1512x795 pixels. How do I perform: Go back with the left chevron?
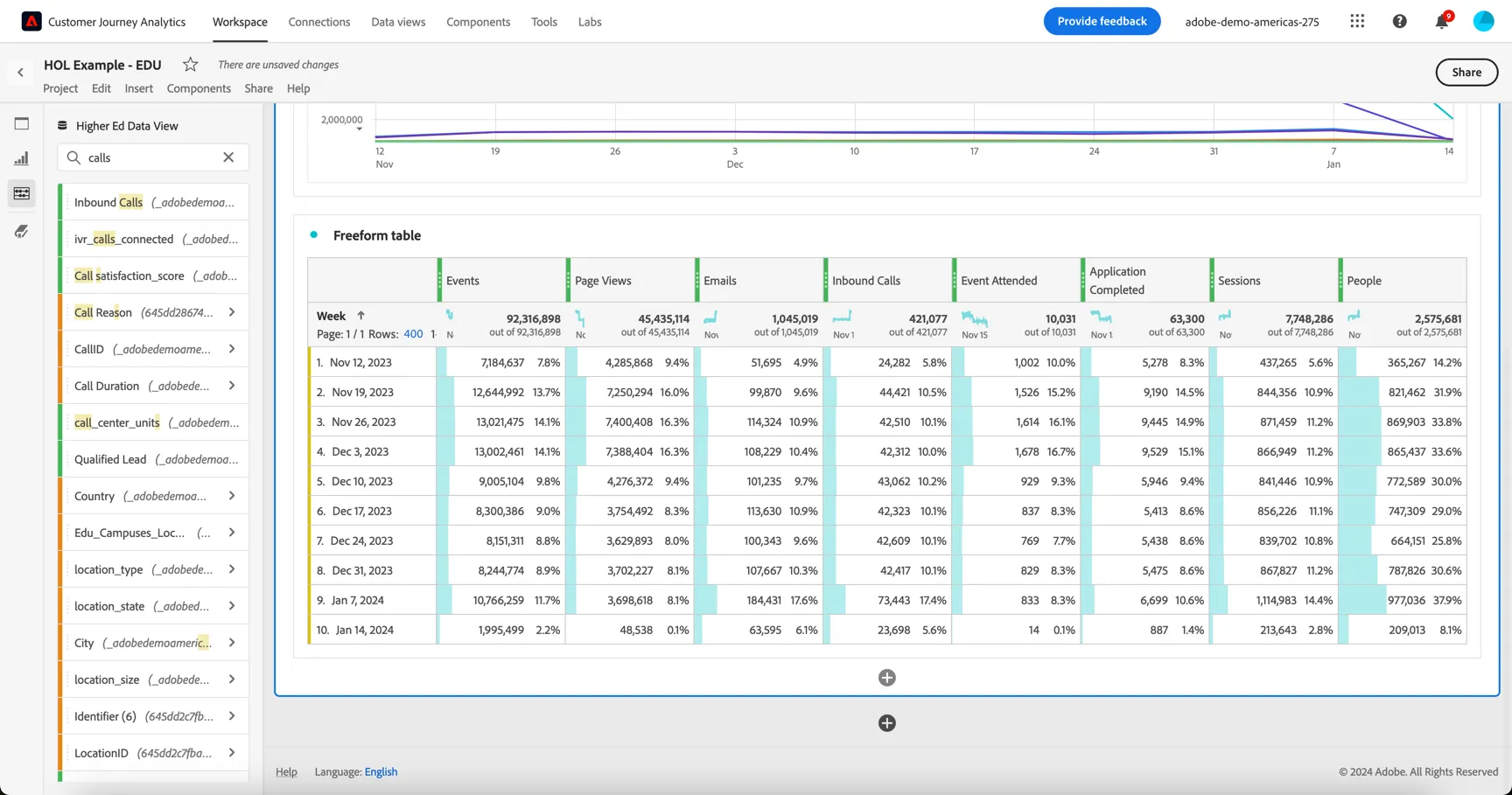(x=20, y=73)
